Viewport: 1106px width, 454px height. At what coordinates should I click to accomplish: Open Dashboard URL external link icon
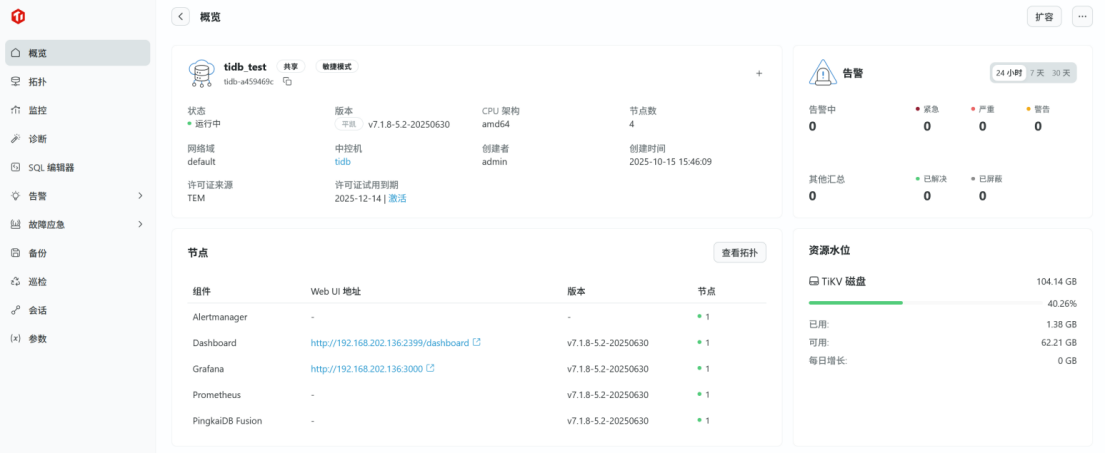tap(477, 343)
